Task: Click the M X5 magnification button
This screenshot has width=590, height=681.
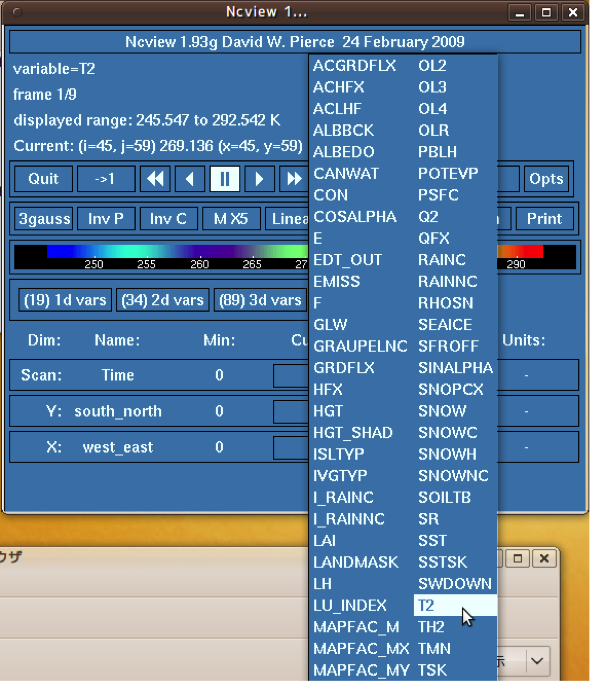Action: click(x=231, y=218)
